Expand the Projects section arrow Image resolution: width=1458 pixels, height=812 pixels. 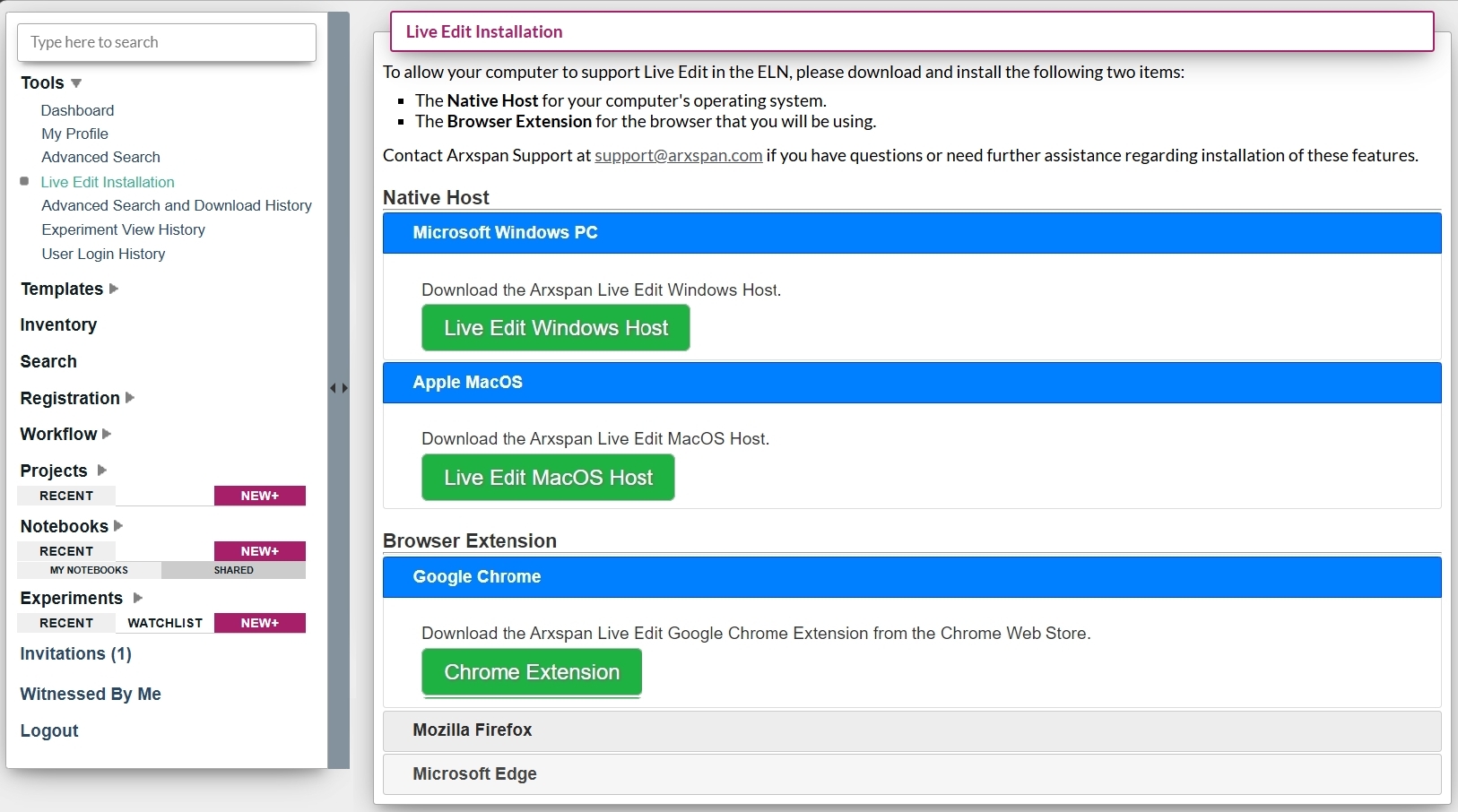pos(101,471)
